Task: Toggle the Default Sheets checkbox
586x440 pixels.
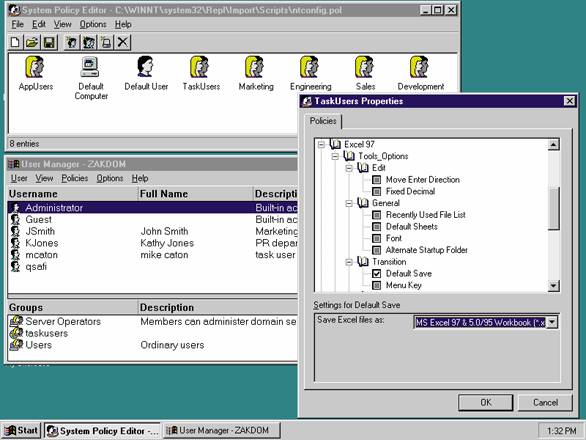Action: point(377,227)
